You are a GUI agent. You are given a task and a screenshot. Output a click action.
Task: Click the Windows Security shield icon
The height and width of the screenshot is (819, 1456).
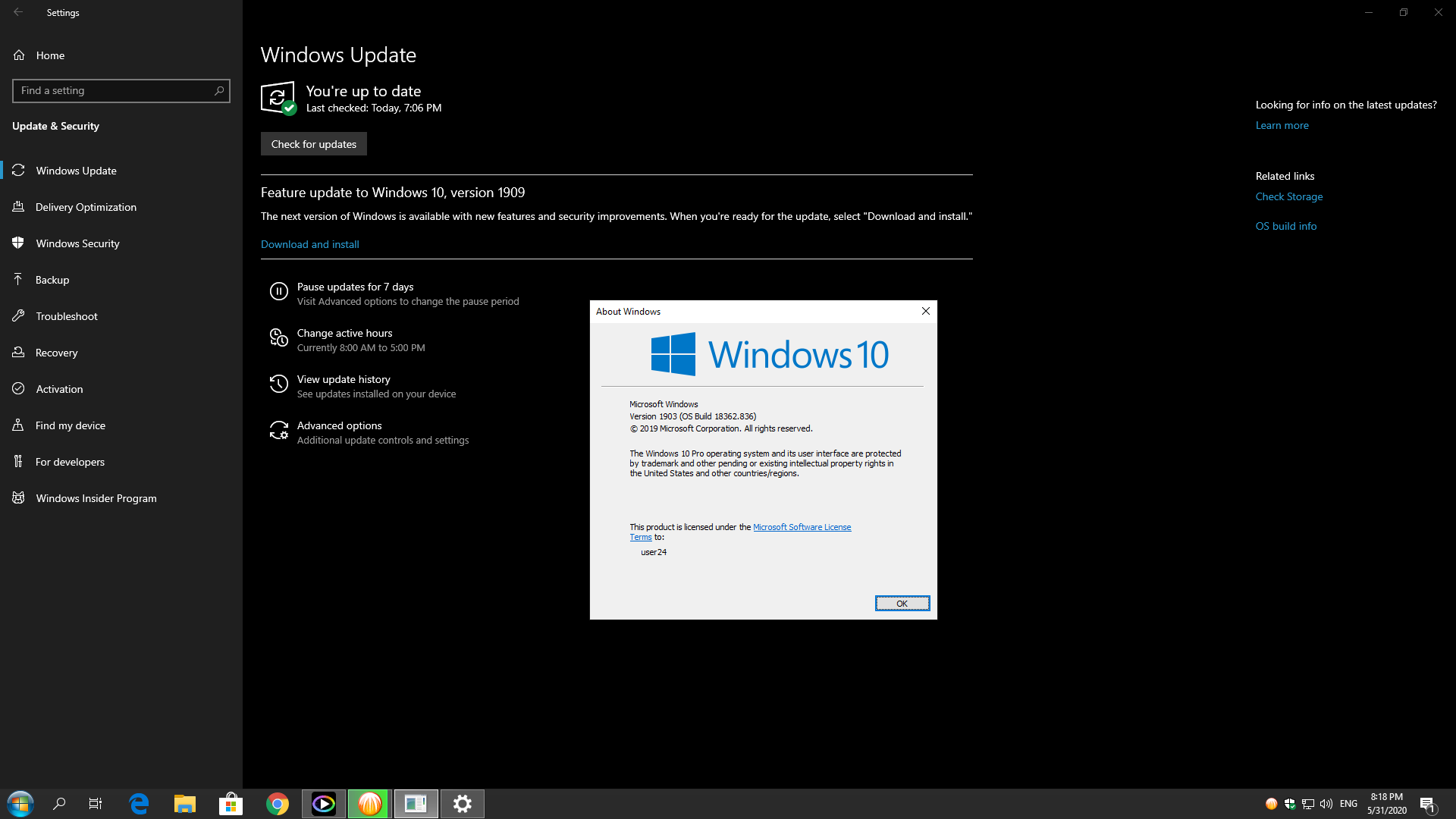[18, 243]
